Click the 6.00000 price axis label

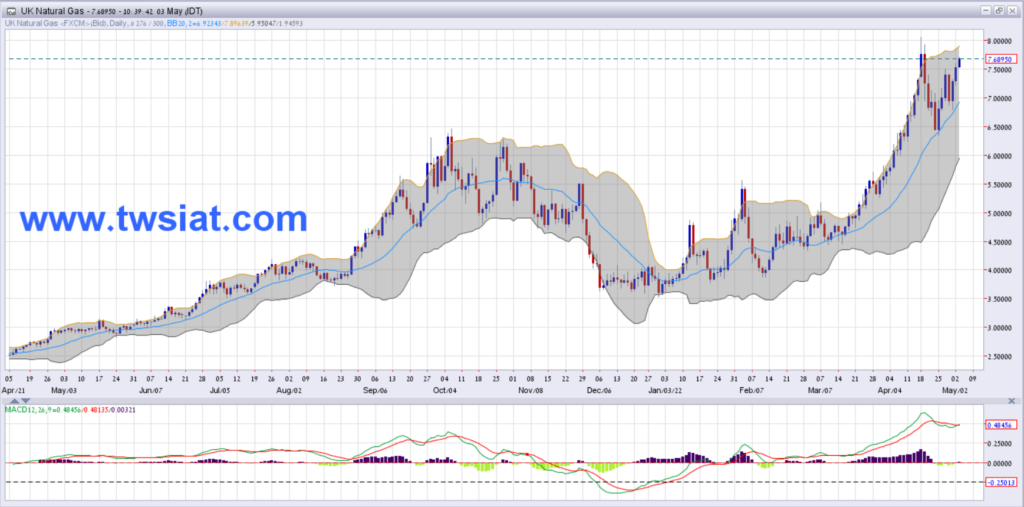tap(999, 155)
